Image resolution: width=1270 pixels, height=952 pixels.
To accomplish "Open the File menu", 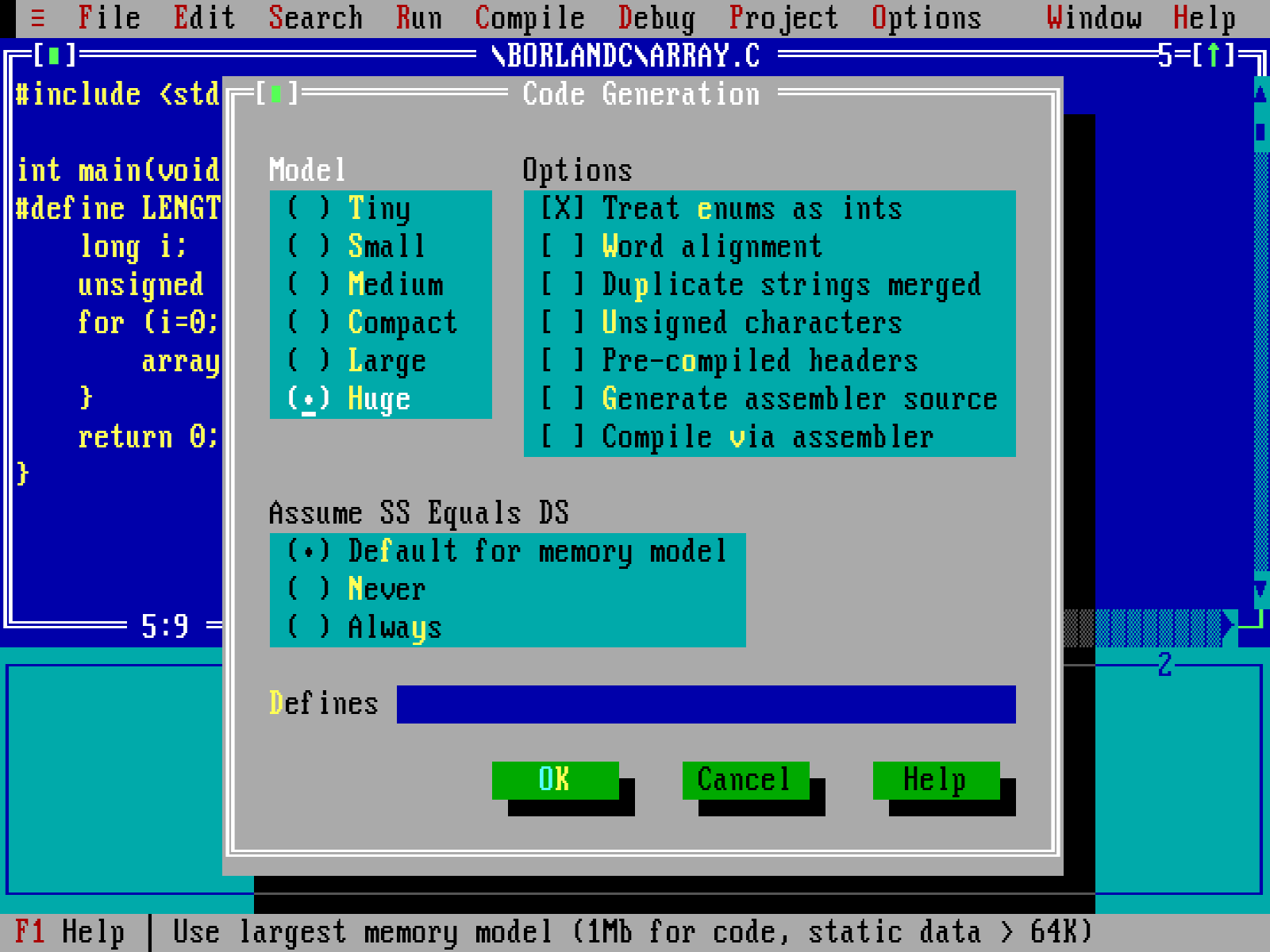I will point(110,17).
